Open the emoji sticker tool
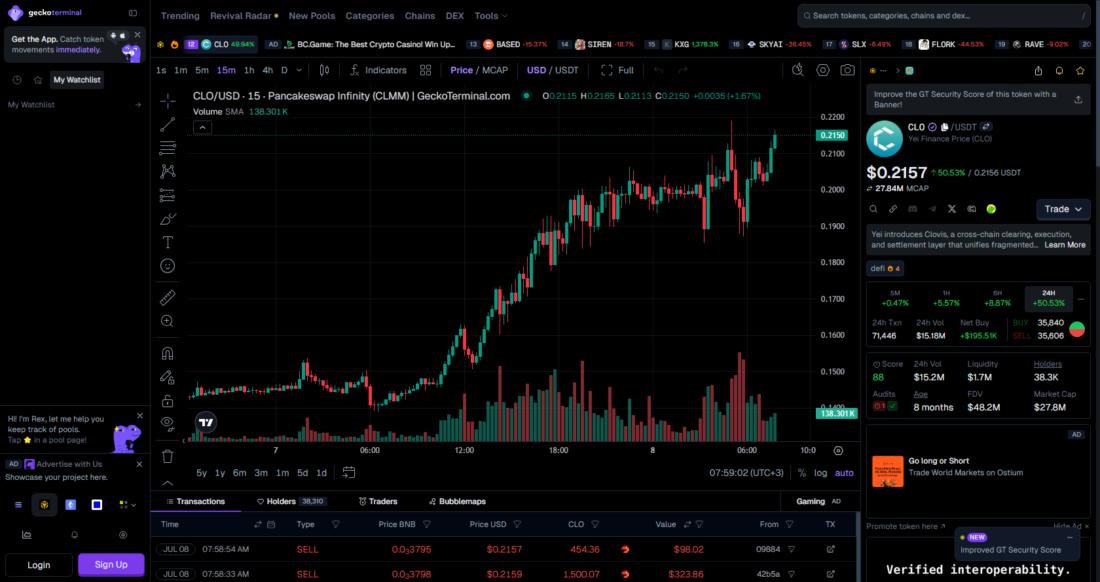 pos(167,266)
